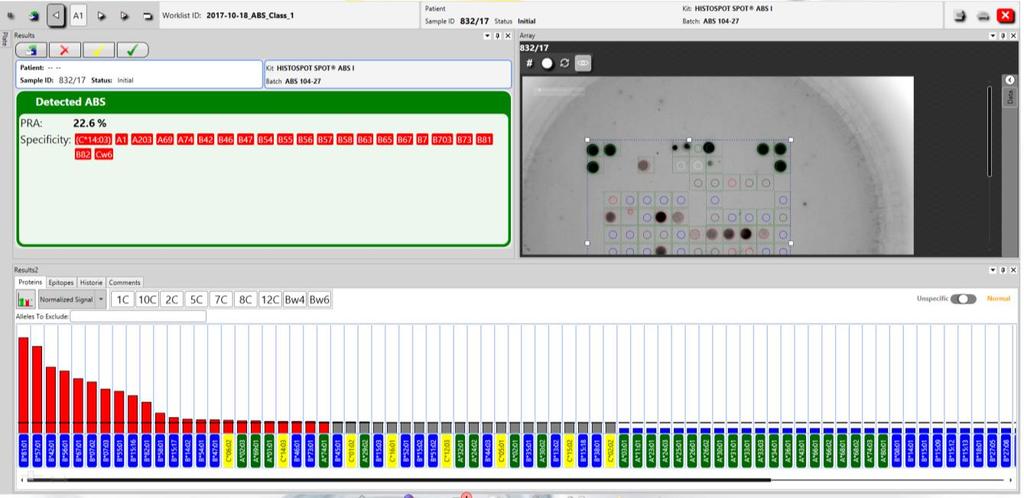Viewport: 1024px width, 498px height.
Task: Select the 8C filter button
Action: pyautogui.click(x=246, y=300)
